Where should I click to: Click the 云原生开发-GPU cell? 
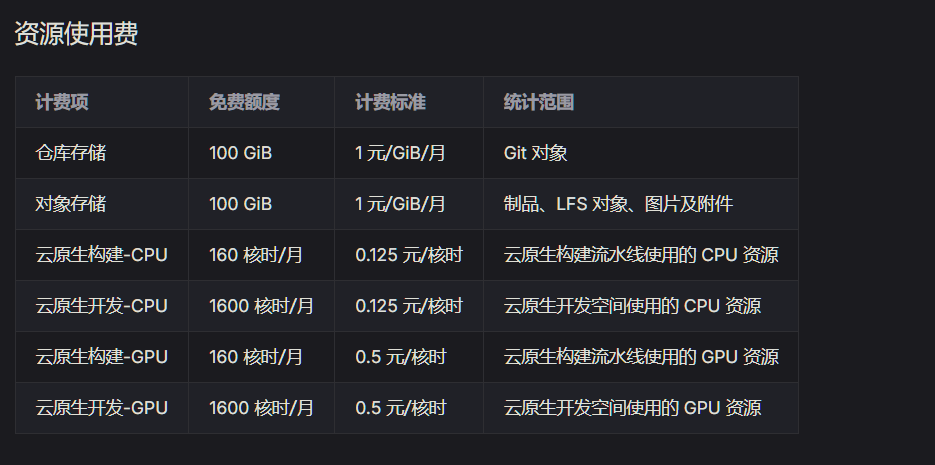coord(101,408)
